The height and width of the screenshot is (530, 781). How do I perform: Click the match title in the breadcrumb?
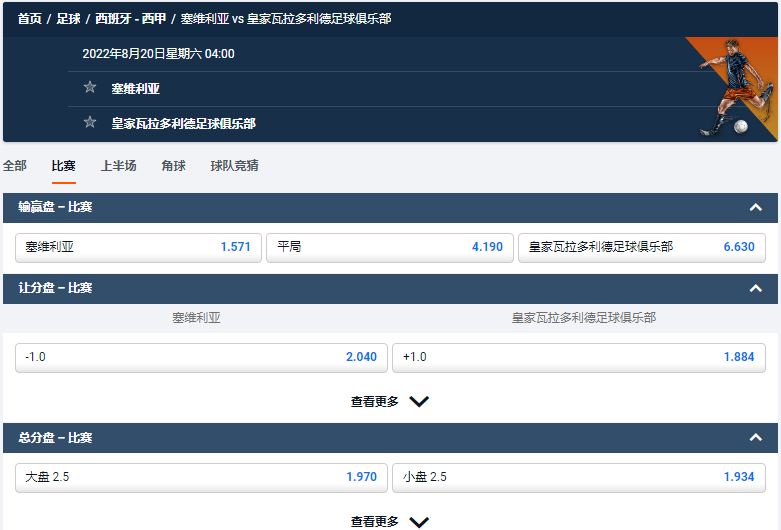point(286,19)
